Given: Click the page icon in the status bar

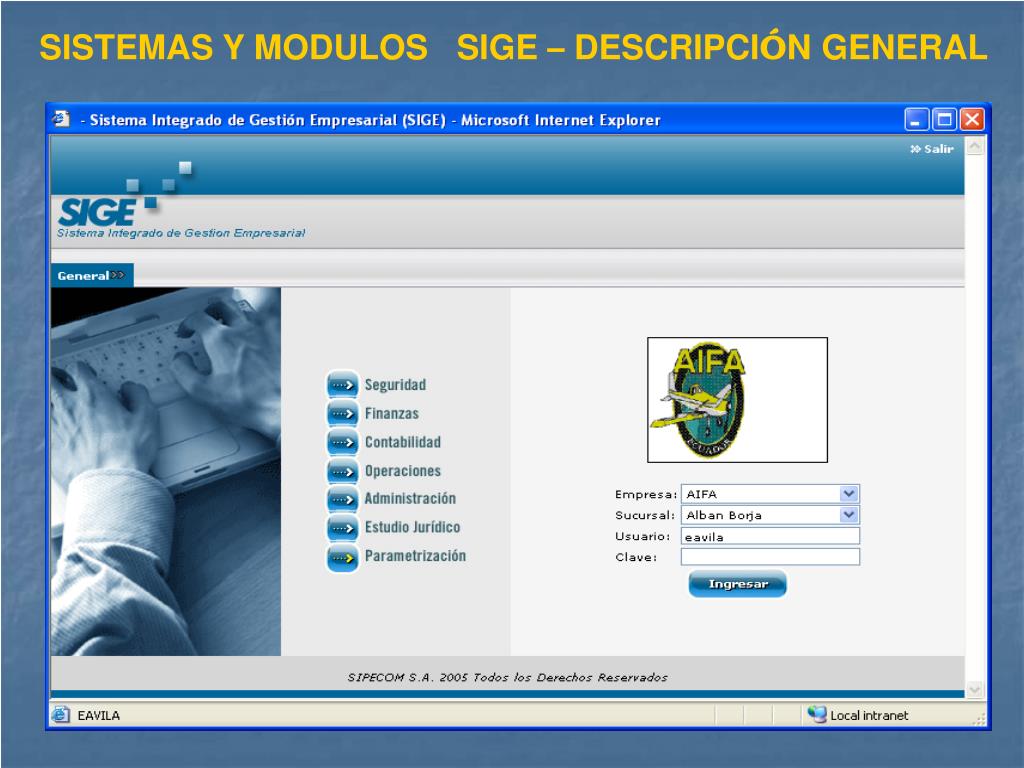Looking at the screenshot, I should [x=61, y=715].
